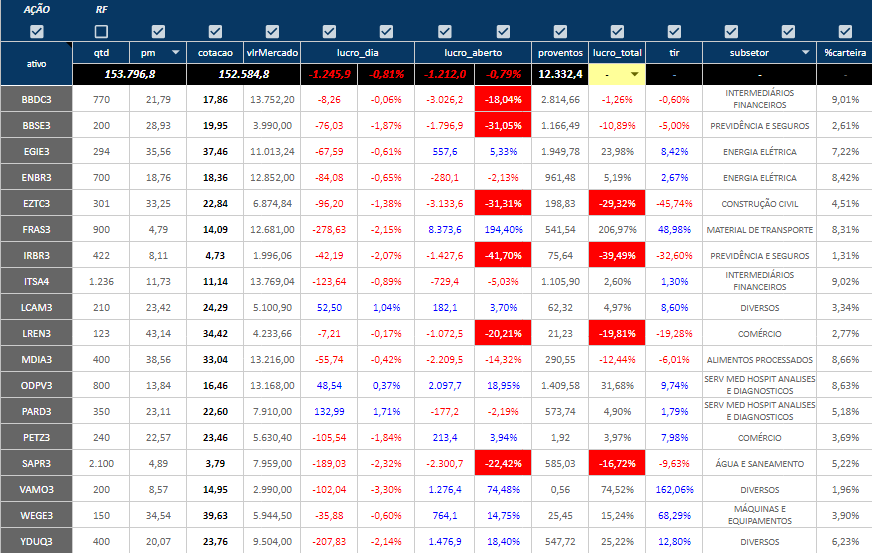
Task: Select the EZTC3 ticker row
Action: [x=37, y=204]
